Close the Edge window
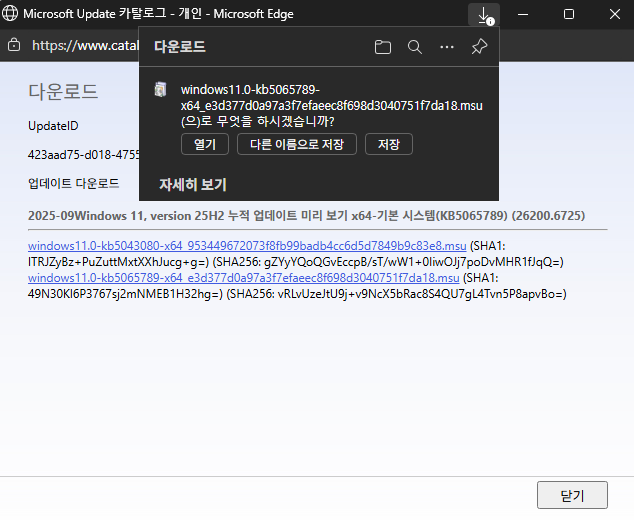The height and width of the screenshot is (520, 634). (615, 15)
